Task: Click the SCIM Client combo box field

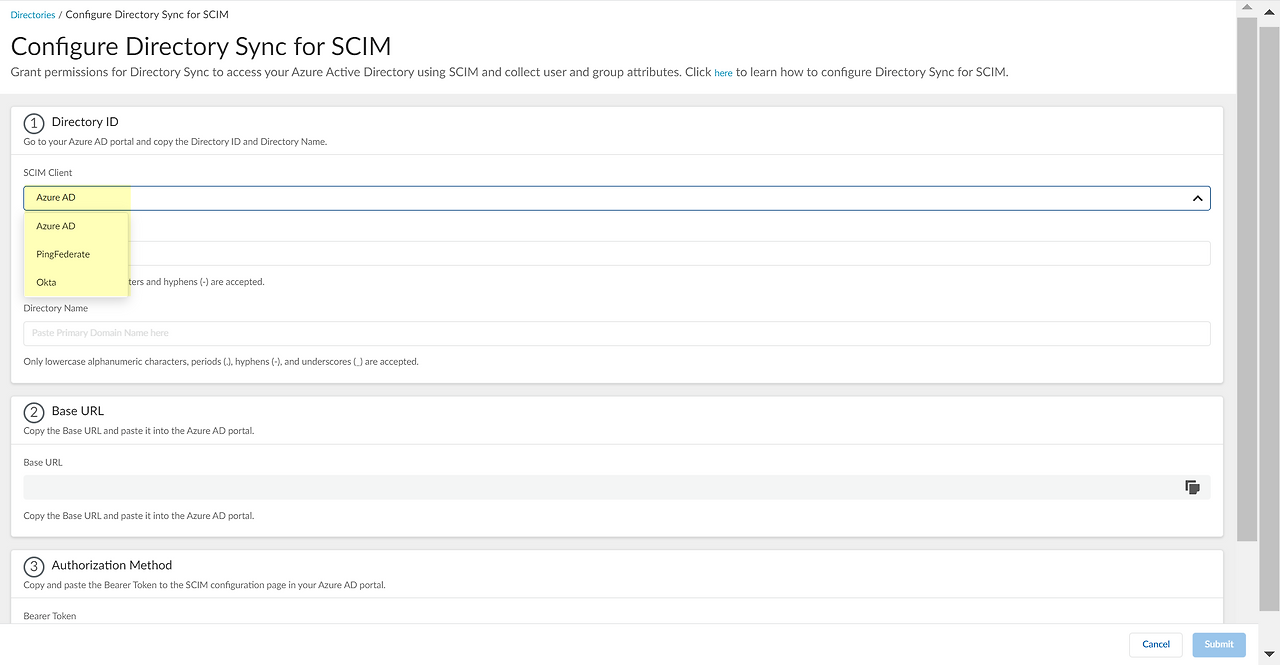Action: point(617,198)
